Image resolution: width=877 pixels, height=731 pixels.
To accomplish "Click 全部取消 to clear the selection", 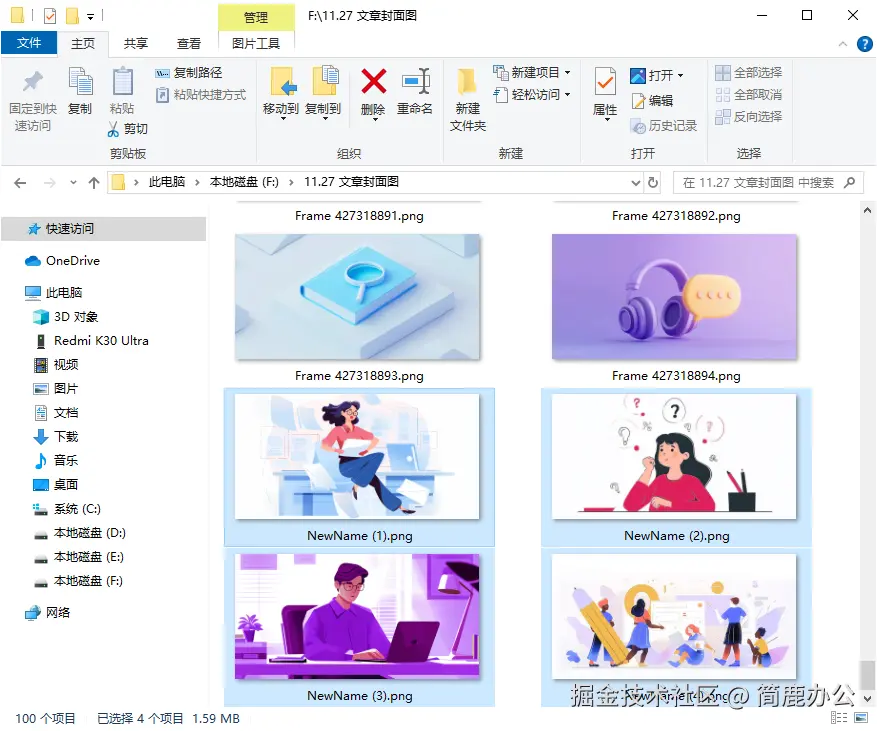I will click(751, 94).
